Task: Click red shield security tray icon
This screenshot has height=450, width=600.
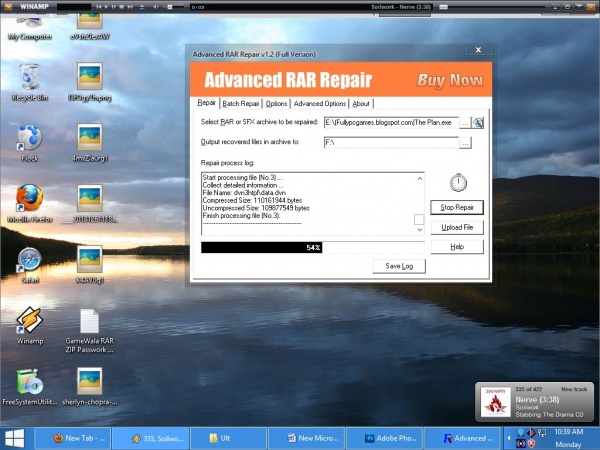Action: tap(531, 444)
